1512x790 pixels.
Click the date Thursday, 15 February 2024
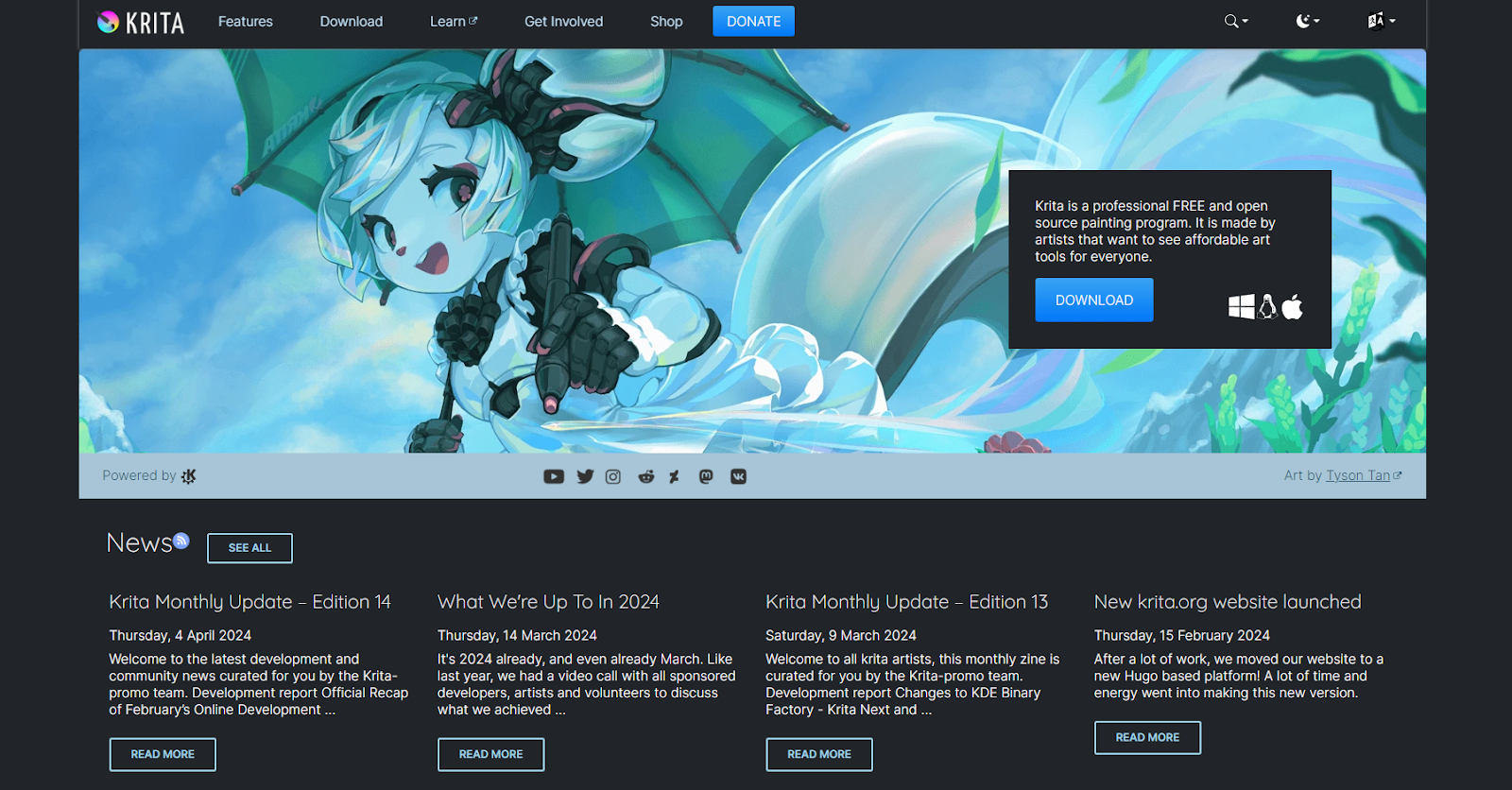tap(1182, 635)
